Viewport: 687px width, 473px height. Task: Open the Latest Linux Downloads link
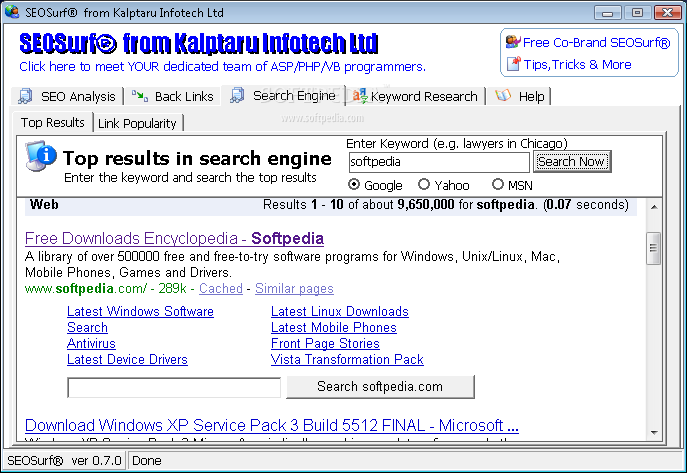pyautogui.click(x=340, y=311)
